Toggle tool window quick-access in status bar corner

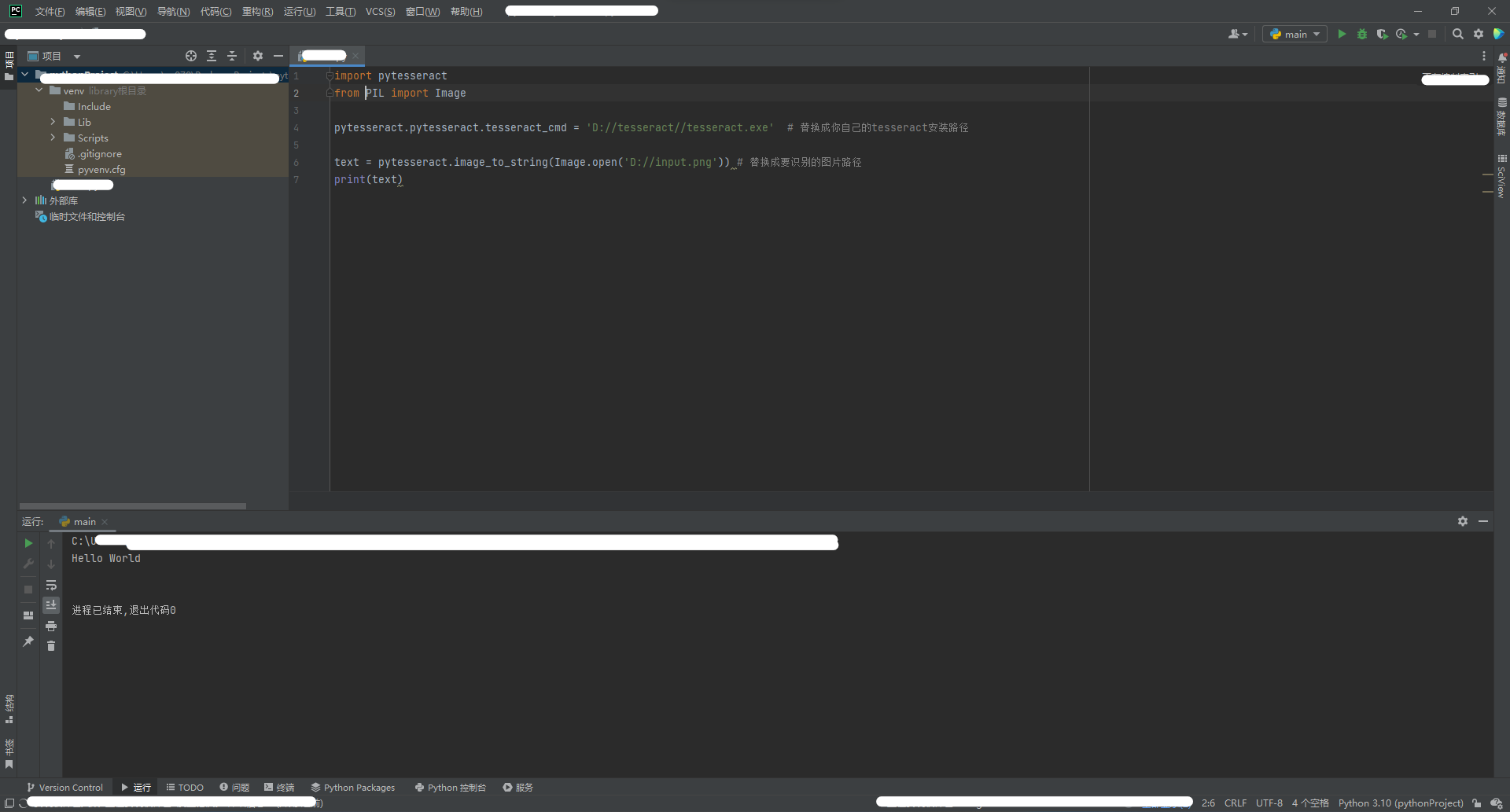point(9,803)
